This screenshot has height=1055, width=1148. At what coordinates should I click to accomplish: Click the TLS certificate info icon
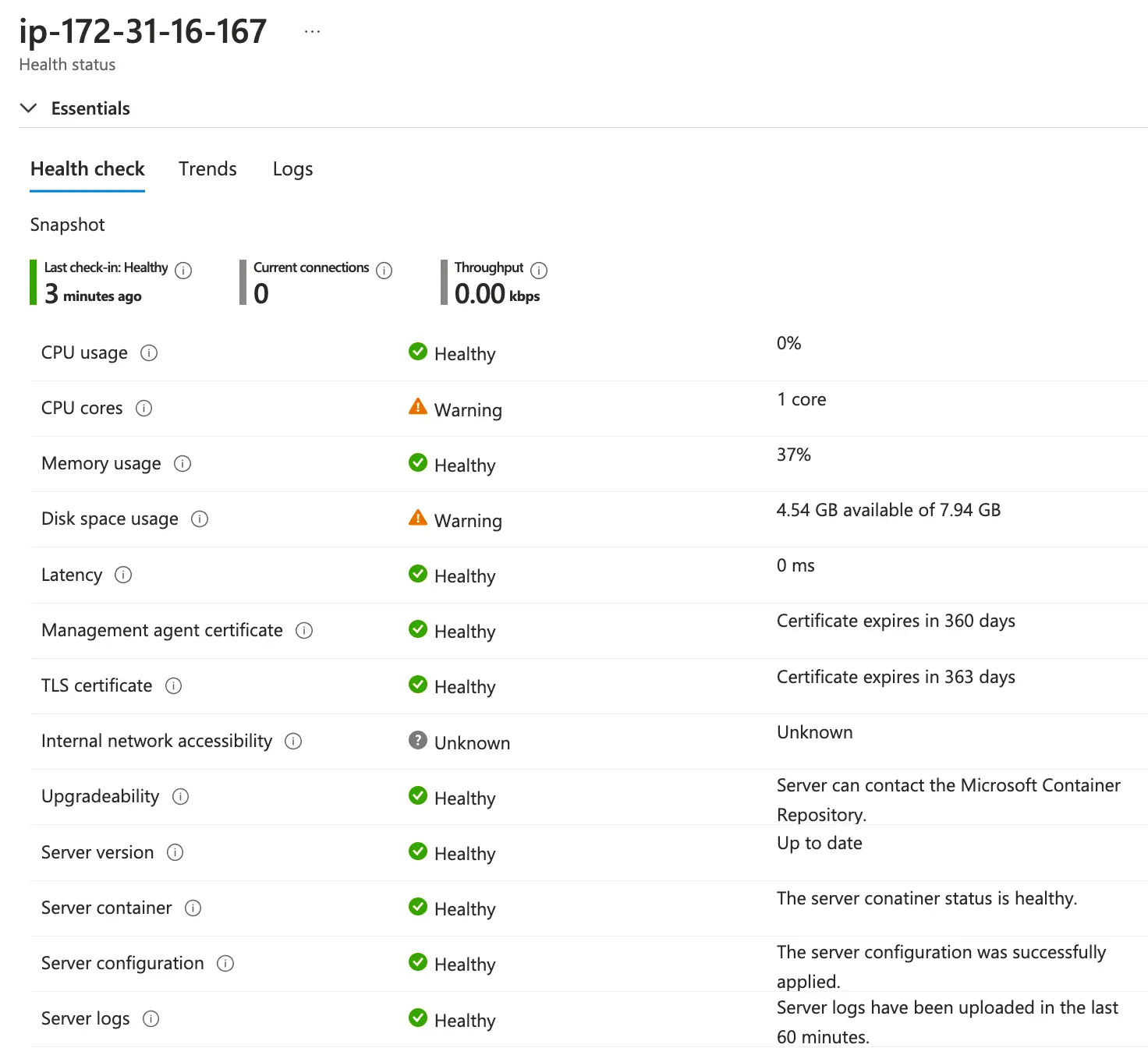click(174, 686)
